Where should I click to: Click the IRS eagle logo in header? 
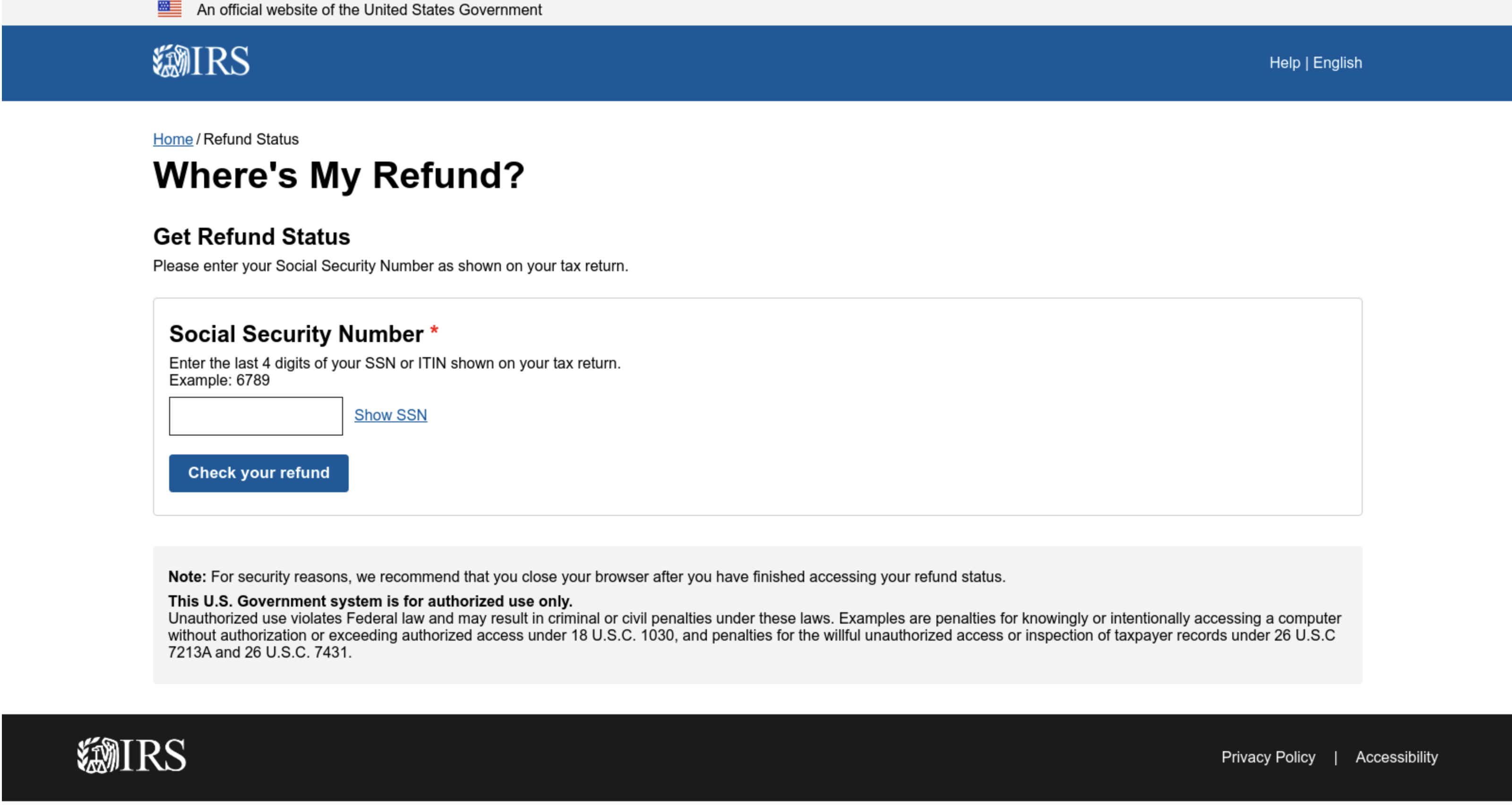(x=171, y=63)
